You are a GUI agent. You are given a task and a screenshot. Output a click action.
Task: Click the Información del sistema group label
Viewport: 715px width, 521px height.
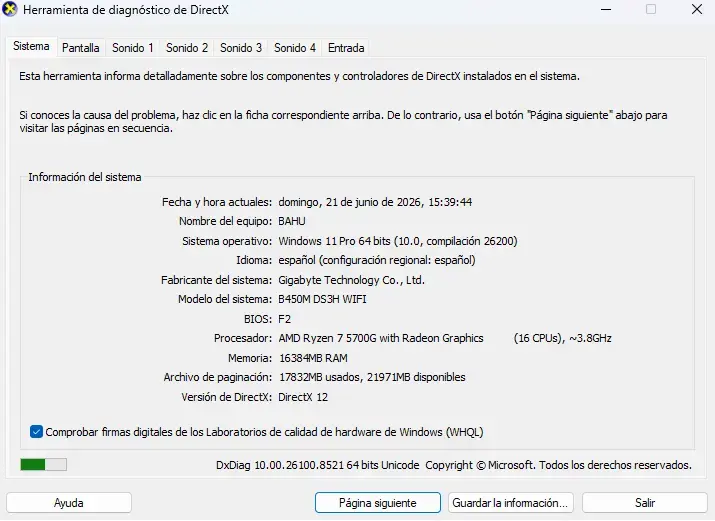pos(85,177)
